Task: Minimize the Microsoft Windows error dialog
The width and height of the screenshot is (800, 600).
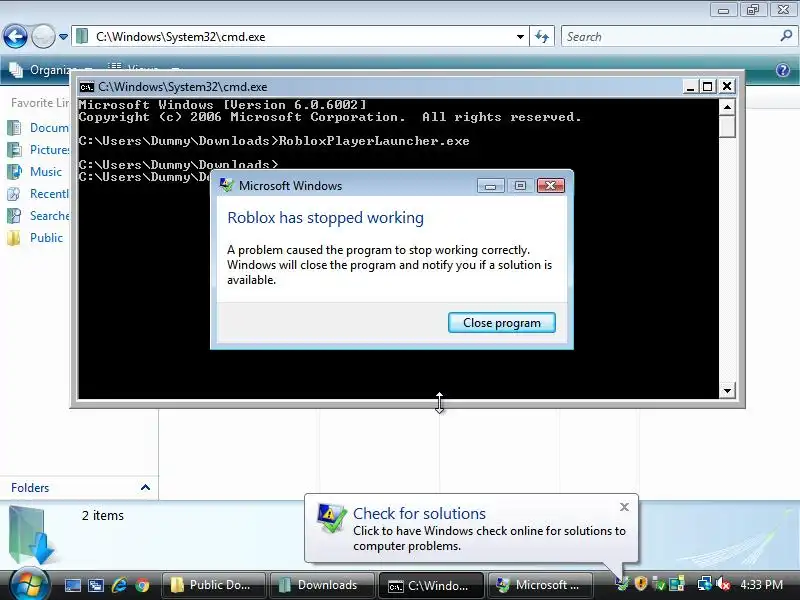Action: click(x=491, y=186)
